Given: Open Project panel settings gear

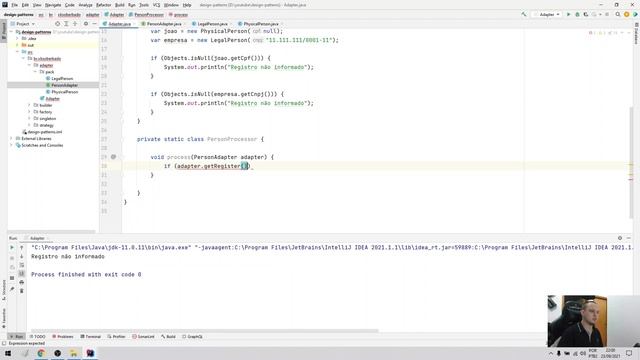Looking at the screenshot, I should (86, 24).
